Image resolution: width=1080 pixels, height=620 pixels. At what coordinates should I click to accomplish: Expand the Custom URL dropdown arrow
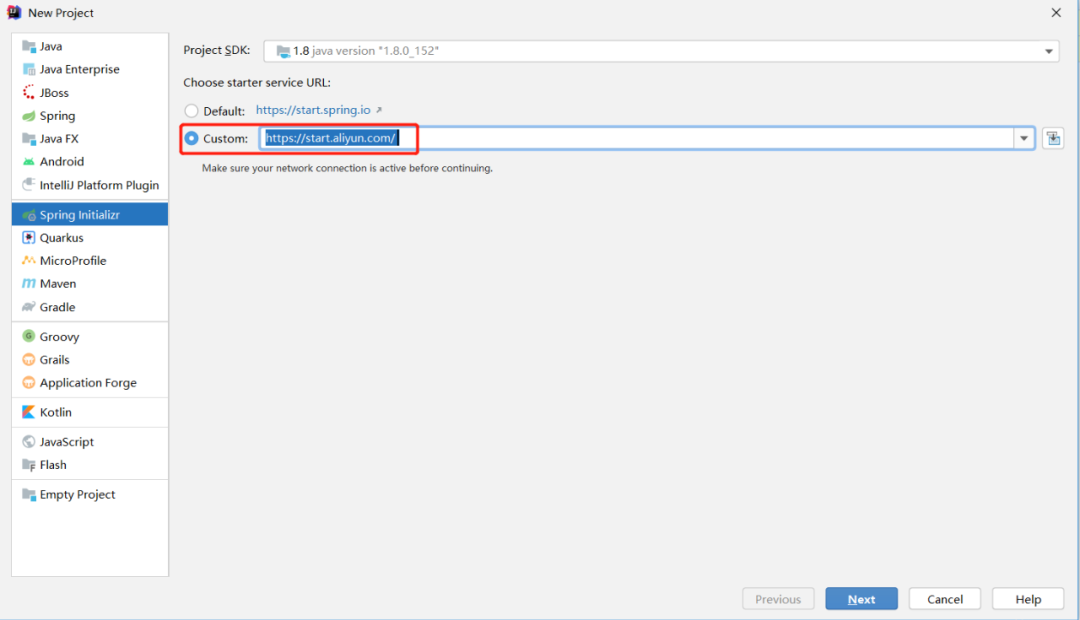(1024, 138)
